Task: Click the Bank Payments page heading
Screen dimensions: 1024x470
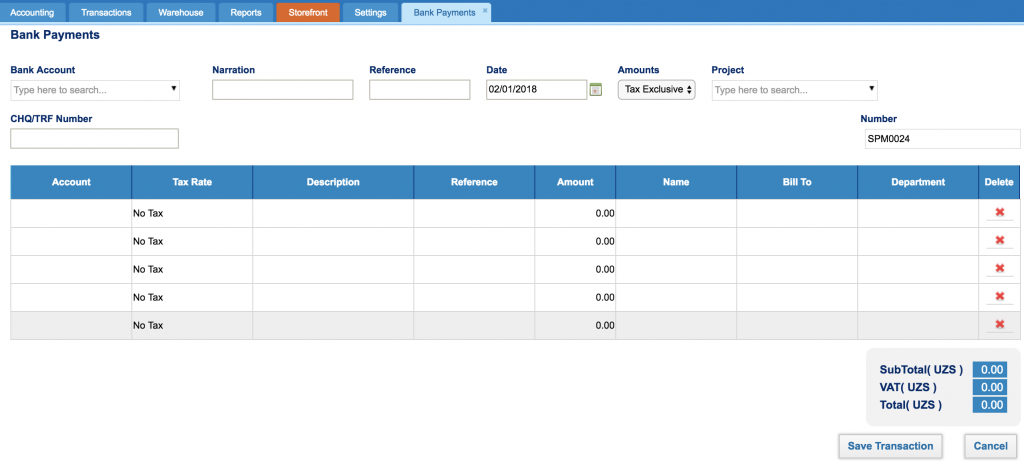Action: pyautogui.click(x=55, y=35)
